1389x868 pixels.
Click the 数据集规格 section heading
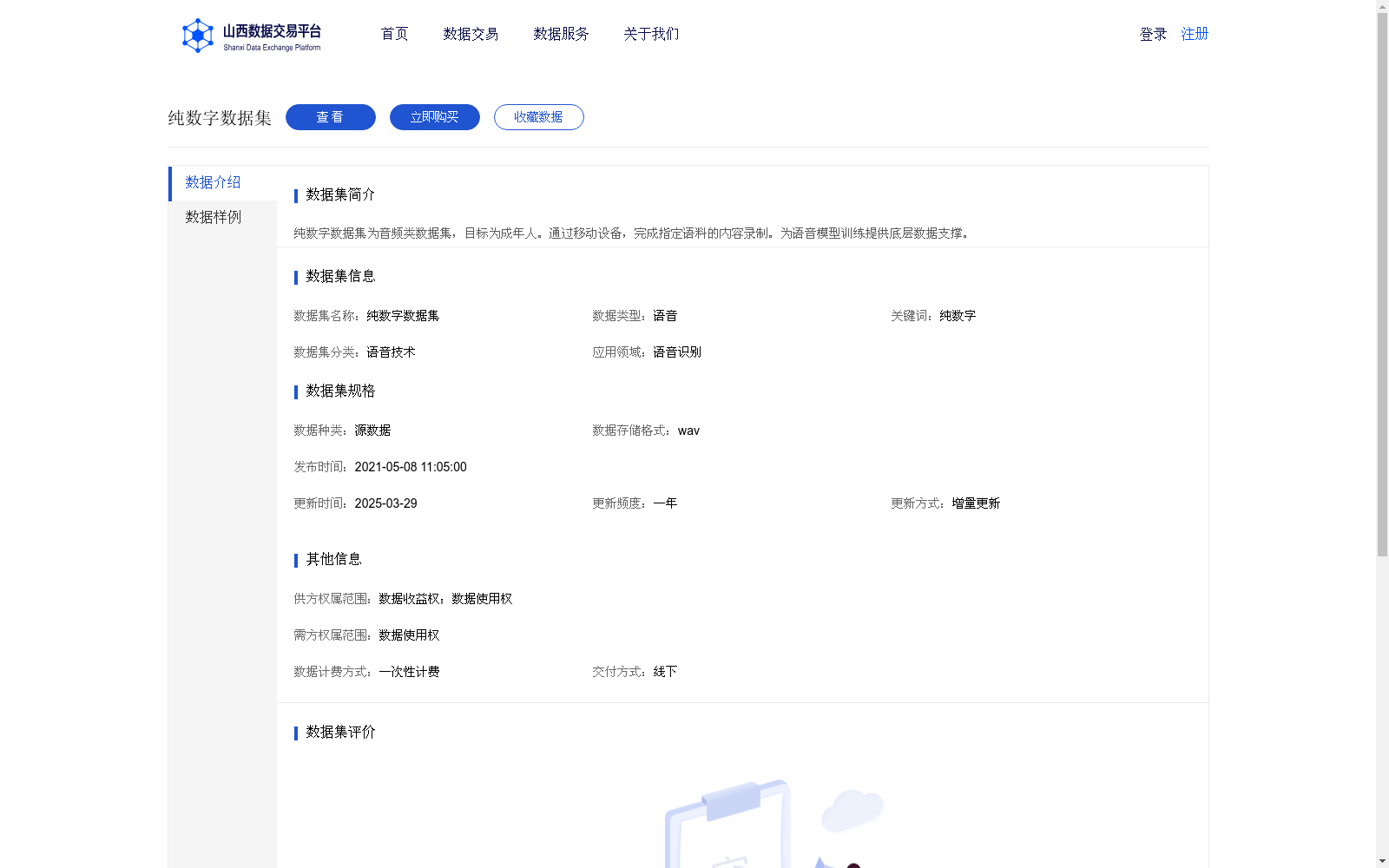pos(340,391)
